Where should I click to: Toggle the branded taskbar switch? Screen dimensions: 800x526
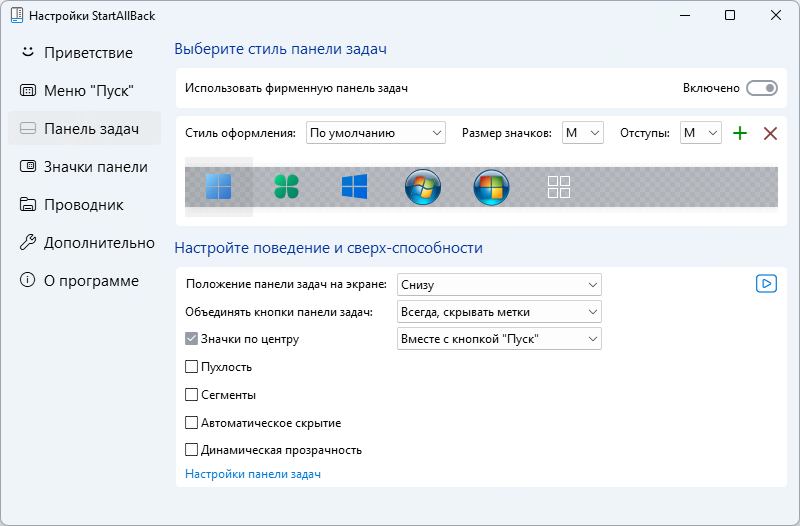(x=762, y=88)
